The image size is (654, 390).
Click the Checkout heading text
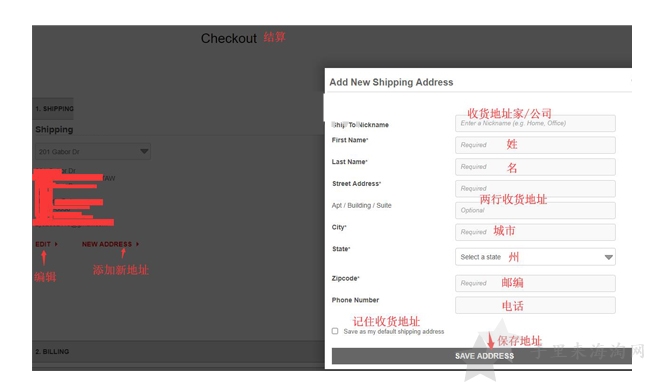[x=229, y=38]
